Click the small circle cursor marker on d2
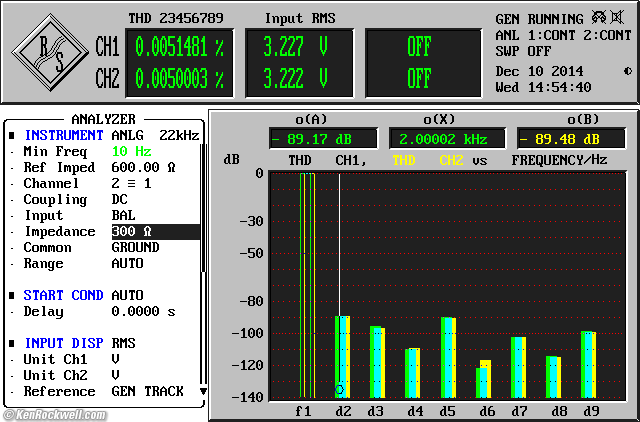 (339, 389)
